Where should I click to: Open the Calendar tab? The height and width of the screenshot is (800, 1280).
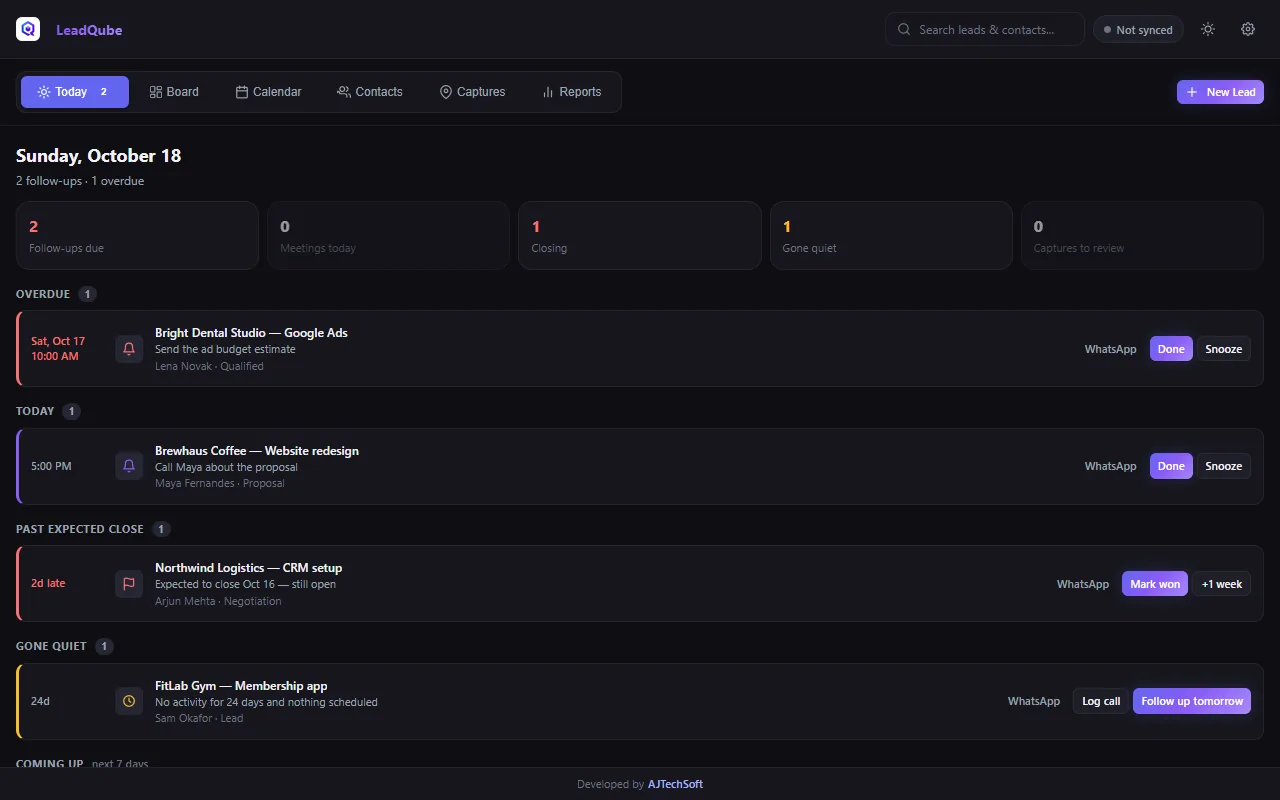tap(268, 92)
